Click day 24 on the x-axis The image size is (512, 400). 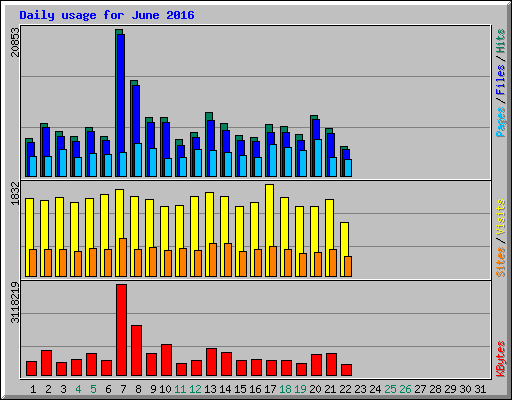pyautogui.click(x=375, y=389)
